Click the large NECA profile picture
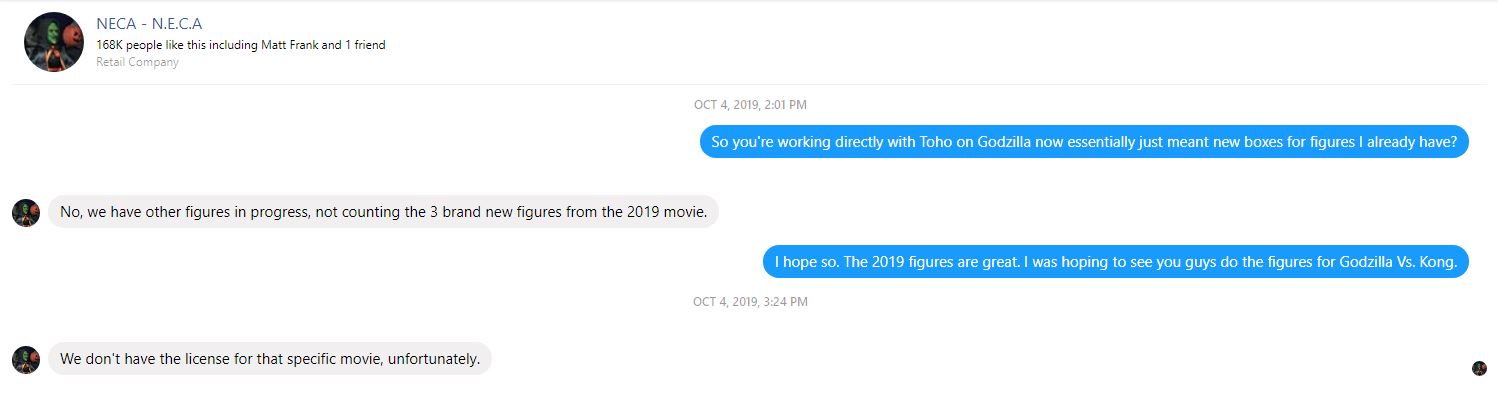This screenshot has width=1498, height=414. [x=54, y=42]
